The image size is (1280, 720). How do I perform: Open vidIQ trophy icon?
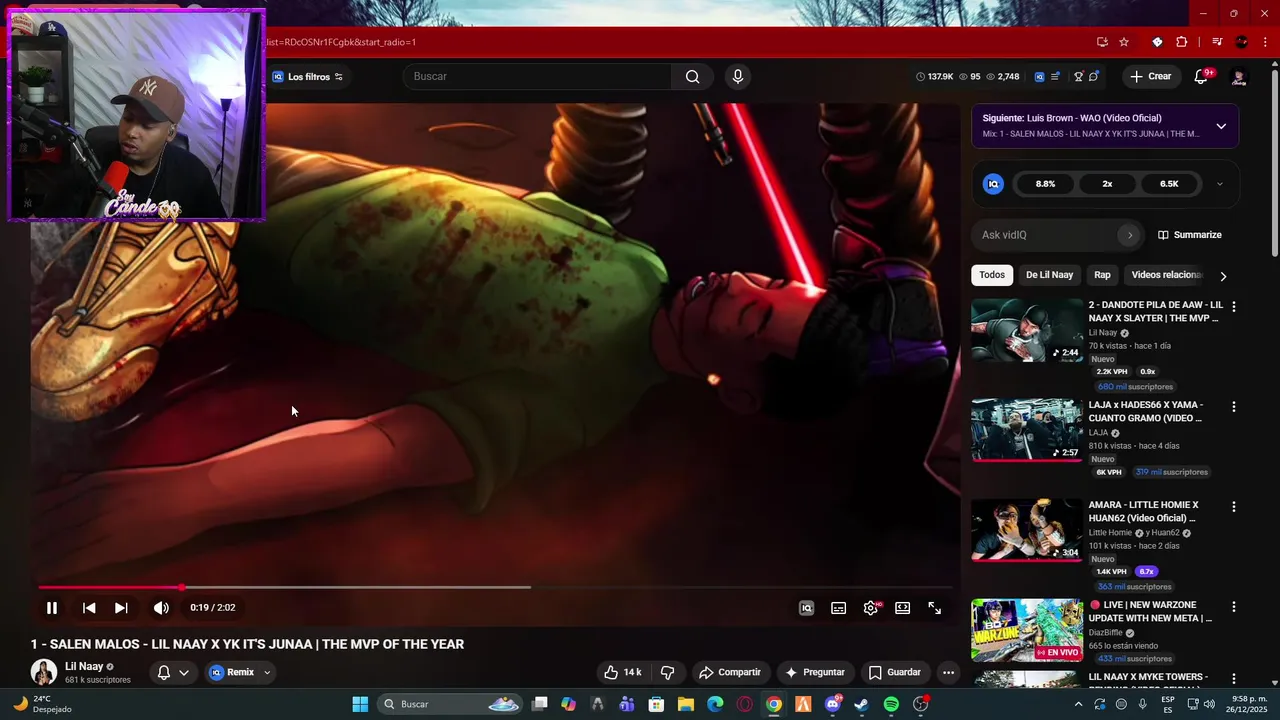click(1079, 77)
